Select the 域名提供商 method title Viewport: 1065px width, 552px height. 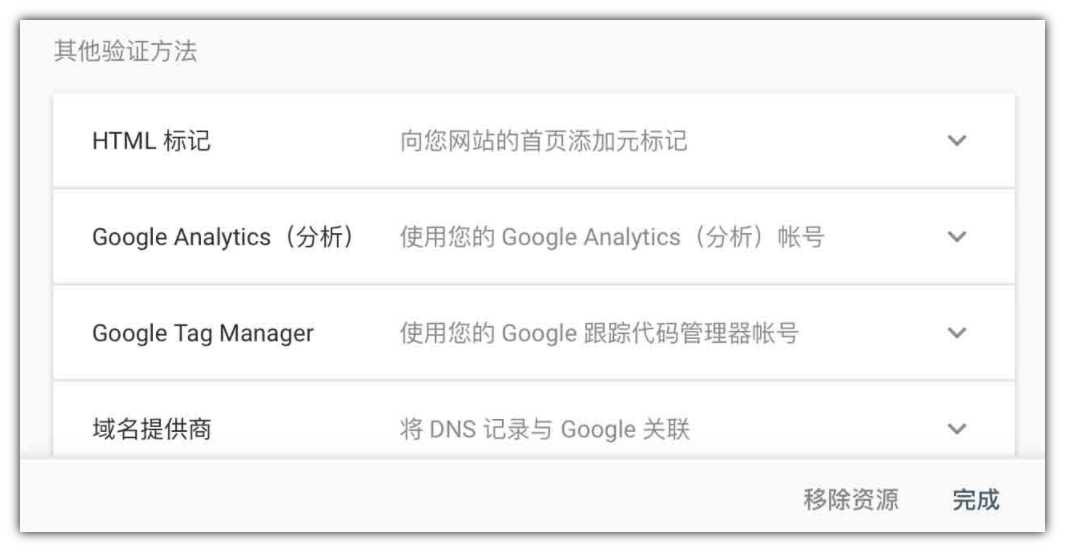pos(152,429)
